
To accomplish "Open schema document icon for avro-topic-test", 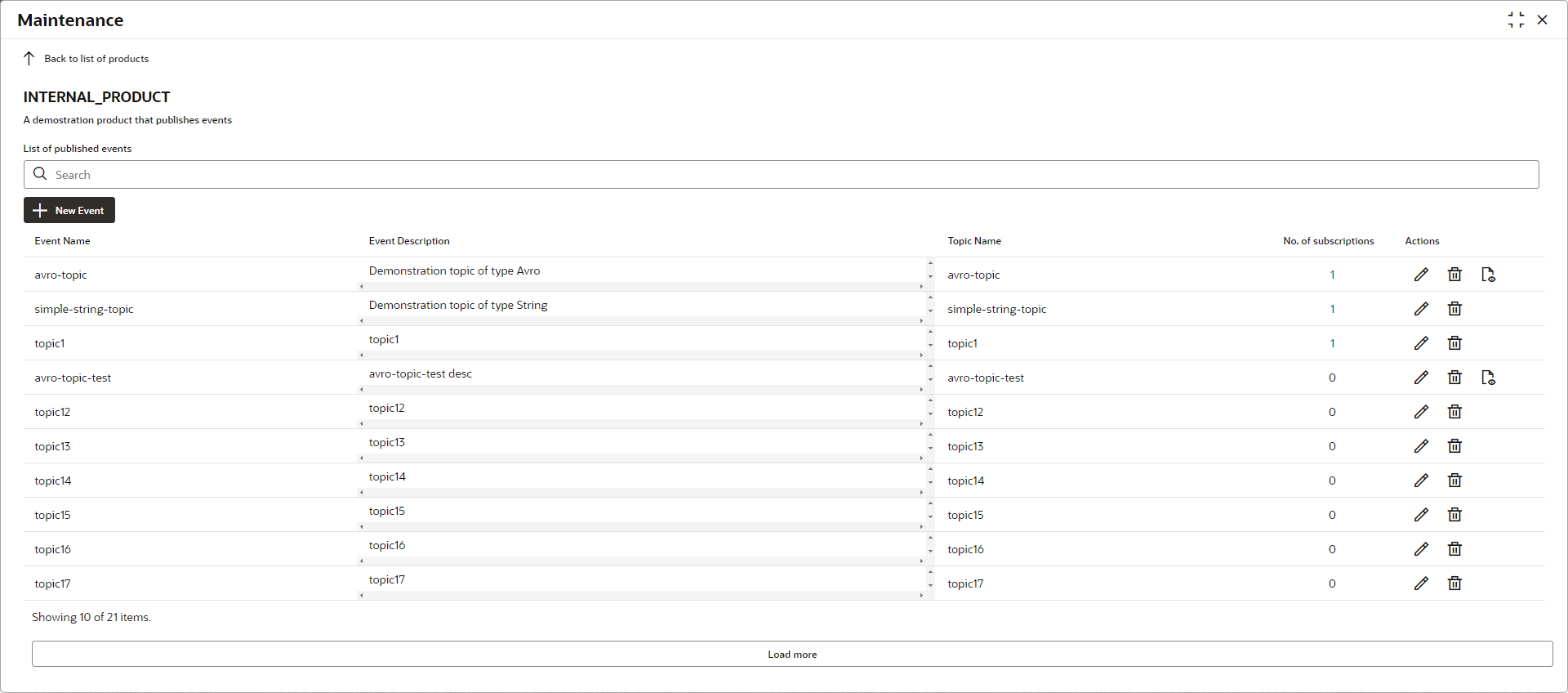I will pos(1488,378).
